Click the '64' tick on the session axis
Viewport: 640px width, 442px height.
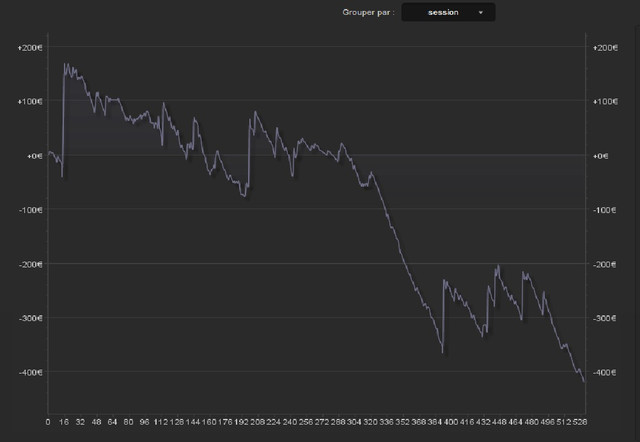pos(112,422)
